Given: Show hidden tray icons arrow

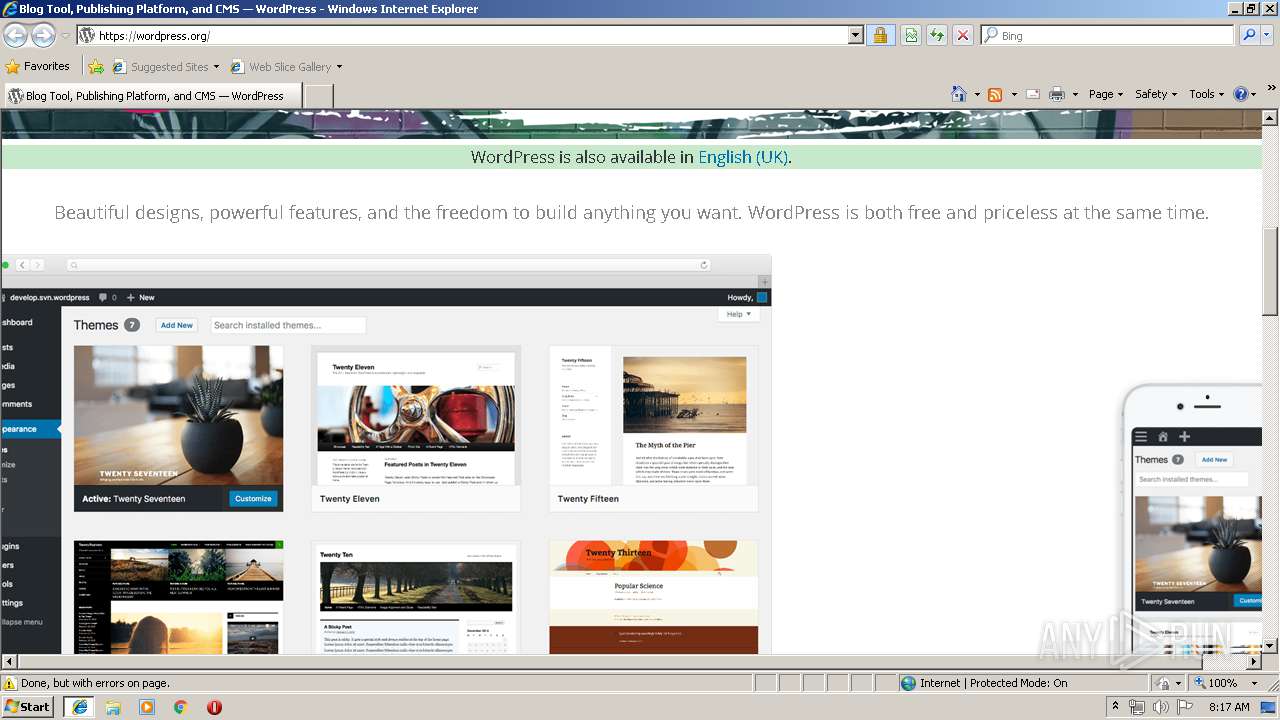Looking at the screenshot, I should (x=1116, y=707).
